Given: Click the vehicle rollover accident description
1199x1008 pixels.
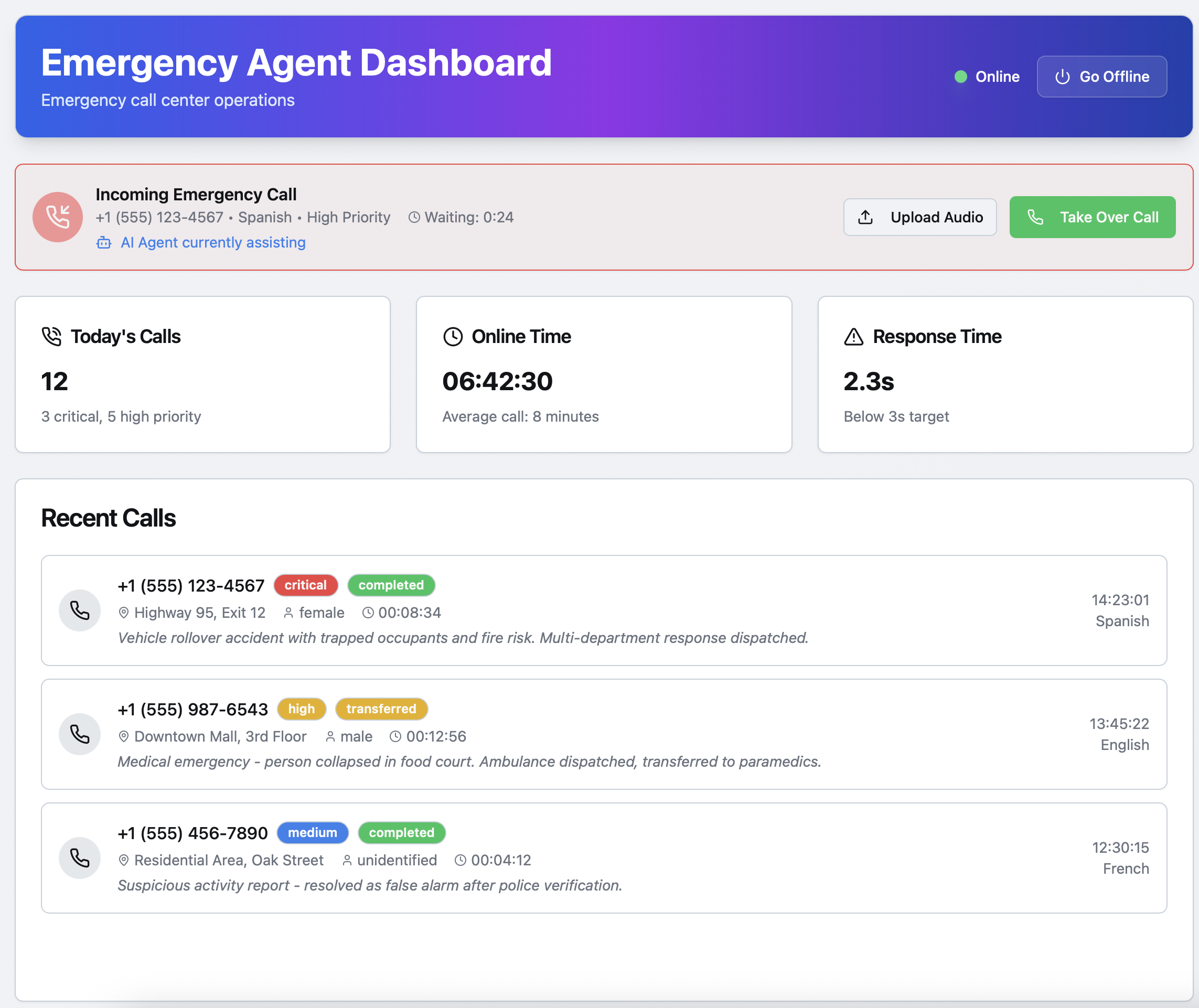Looking at the screenshot, I should coord(463,638).
